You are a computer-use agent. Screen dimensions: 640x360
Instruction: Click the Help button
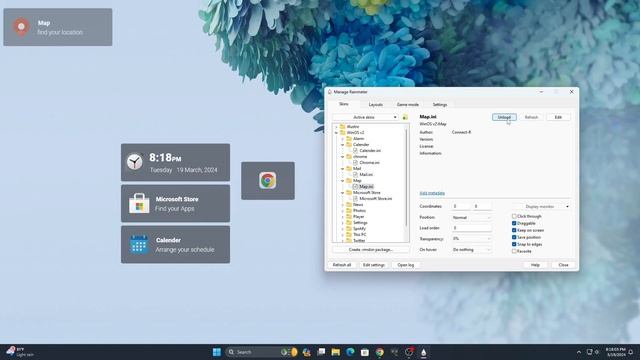pyautogui.click(x=535, y=265)
